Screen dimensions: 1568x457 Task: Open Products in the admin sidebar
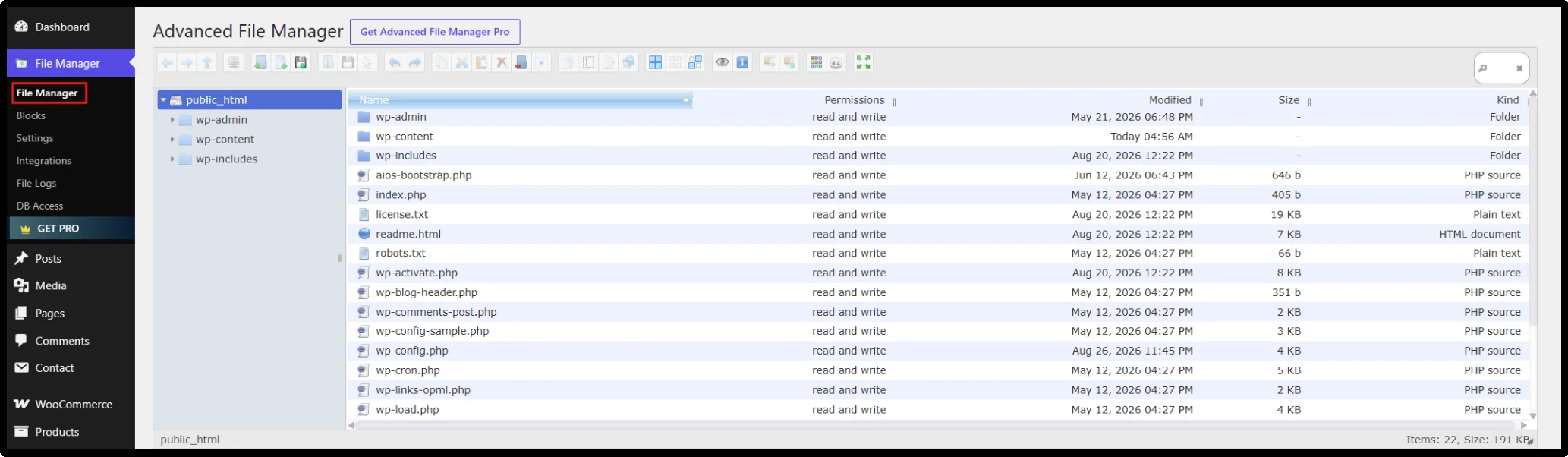click(57, 432)
